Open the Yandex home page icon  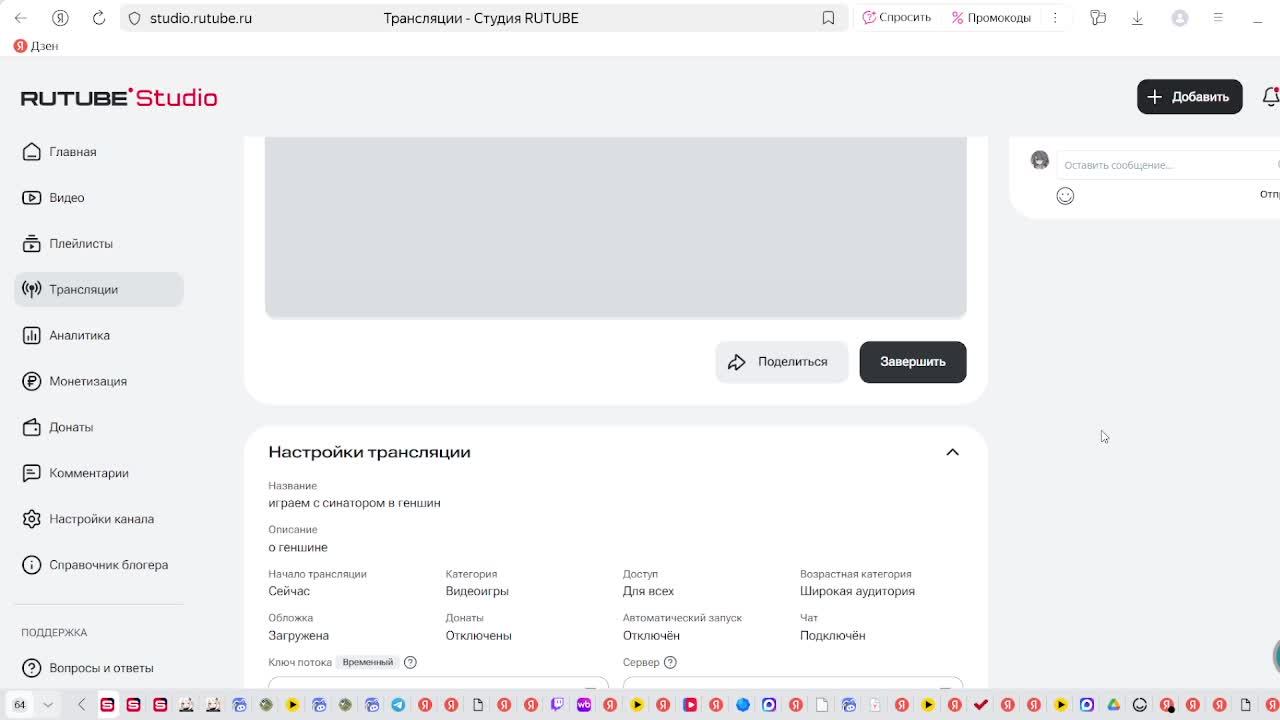(x=60, y=18)
